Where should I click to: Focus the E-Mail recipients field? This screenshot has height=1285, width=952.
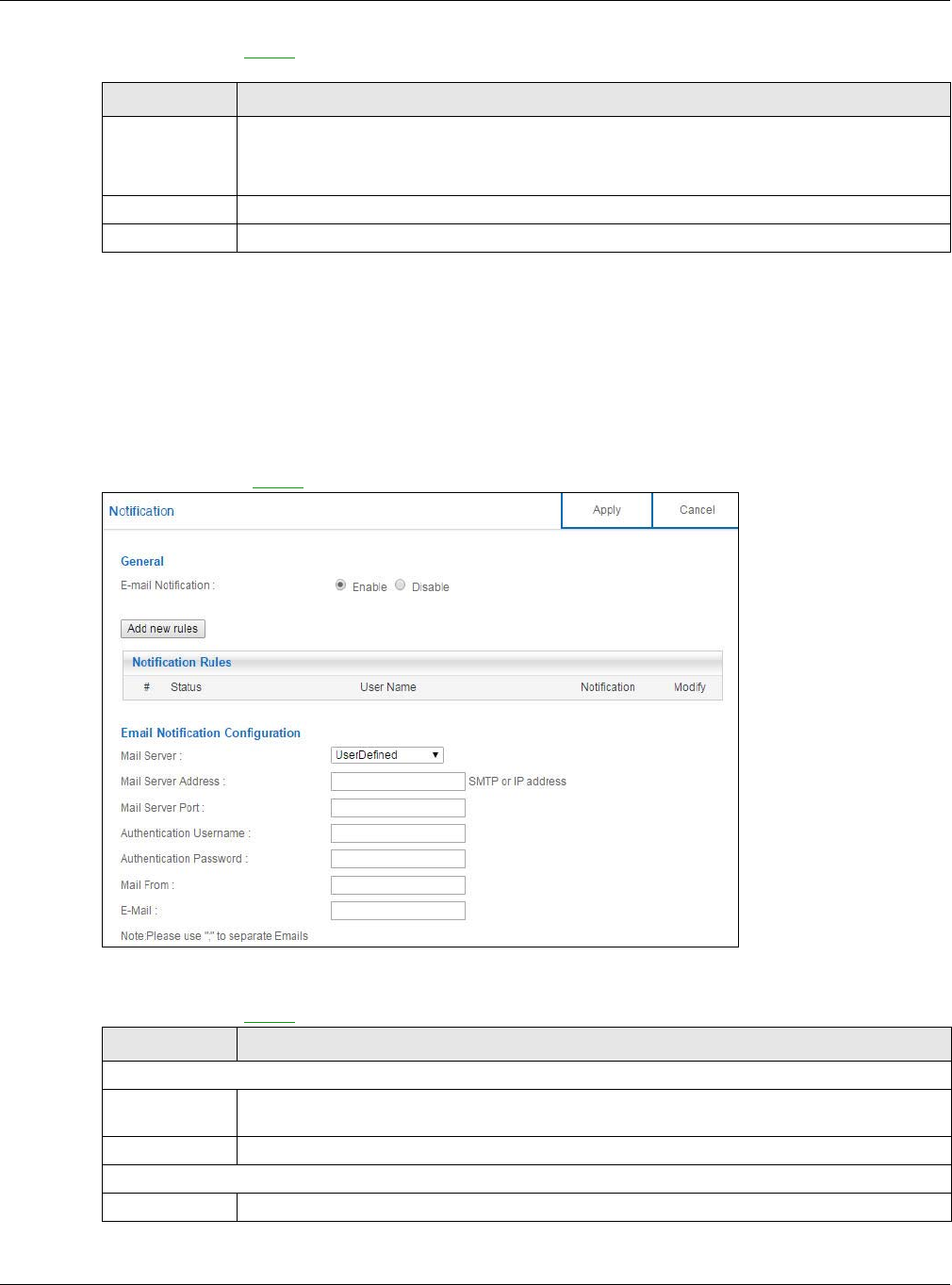(398, 911)
